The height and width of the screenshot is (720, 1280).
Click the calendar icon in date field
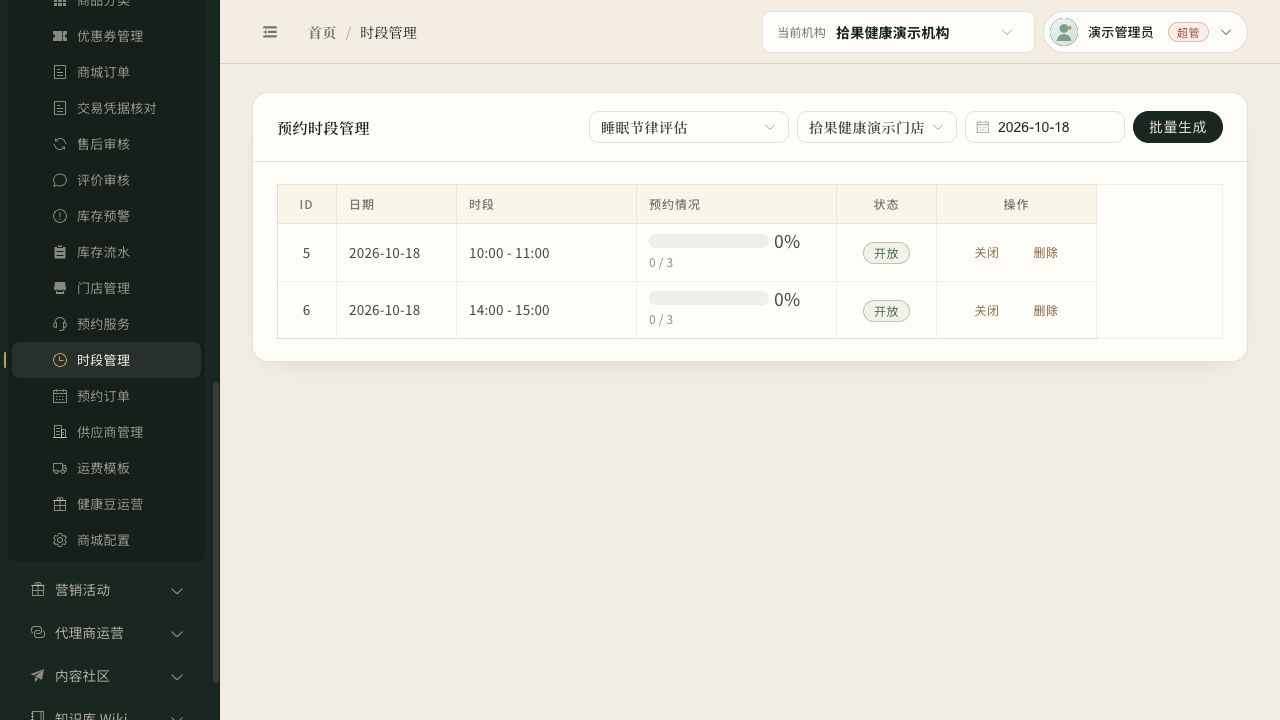(x=983, y=127)
